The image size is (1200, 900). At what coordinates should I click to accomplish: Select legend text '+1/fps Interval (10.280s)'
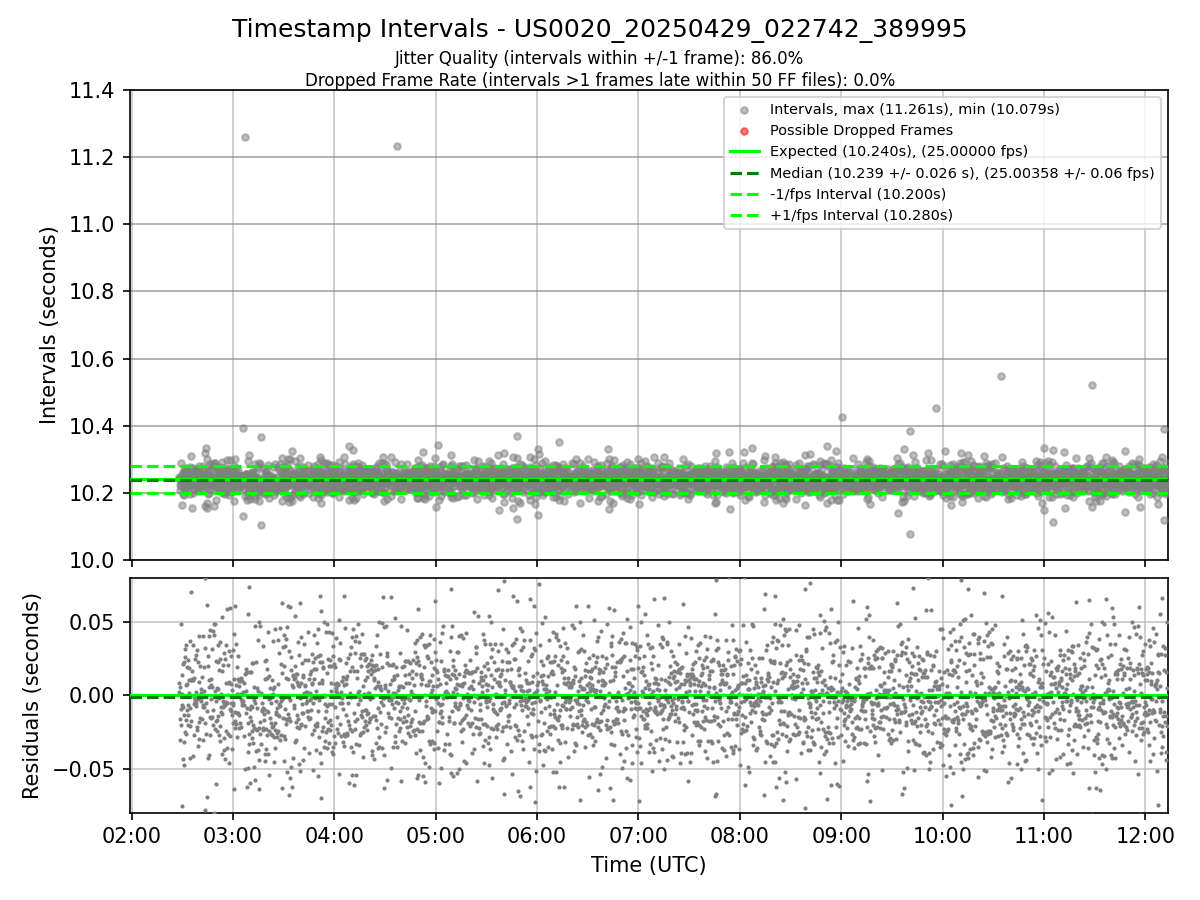tap(861, 215)
